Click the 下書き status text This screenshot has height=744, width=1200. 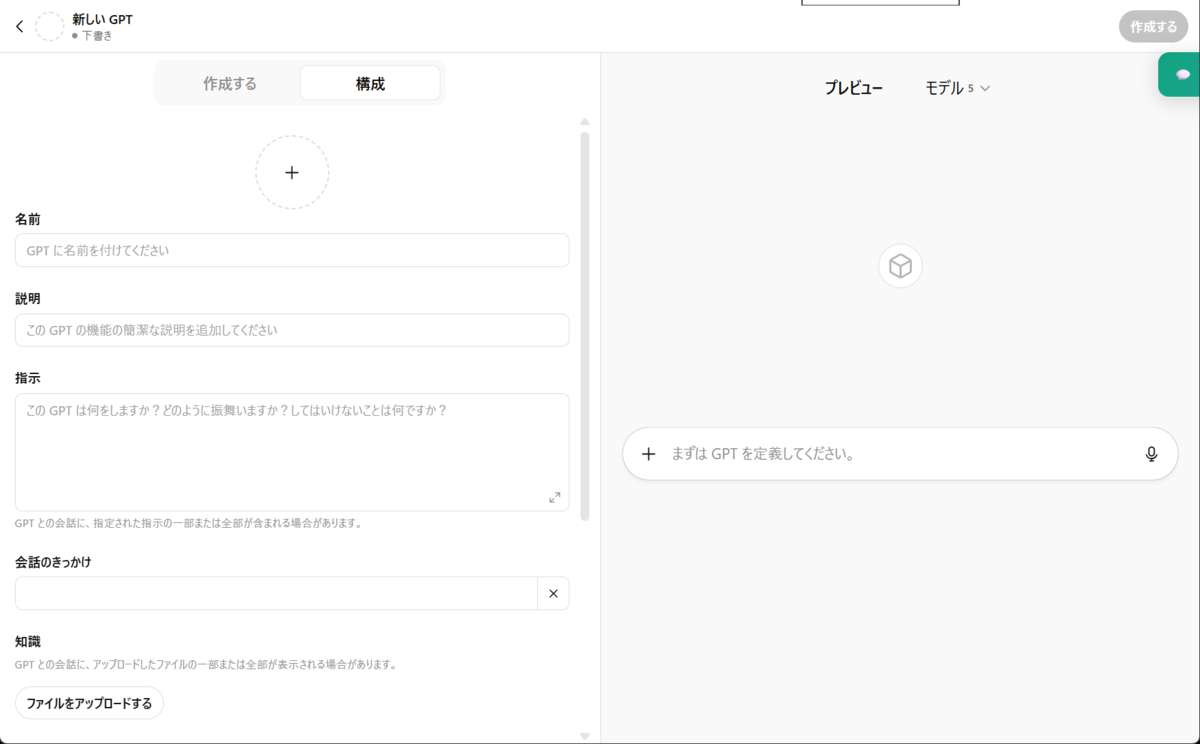[97, 36]
